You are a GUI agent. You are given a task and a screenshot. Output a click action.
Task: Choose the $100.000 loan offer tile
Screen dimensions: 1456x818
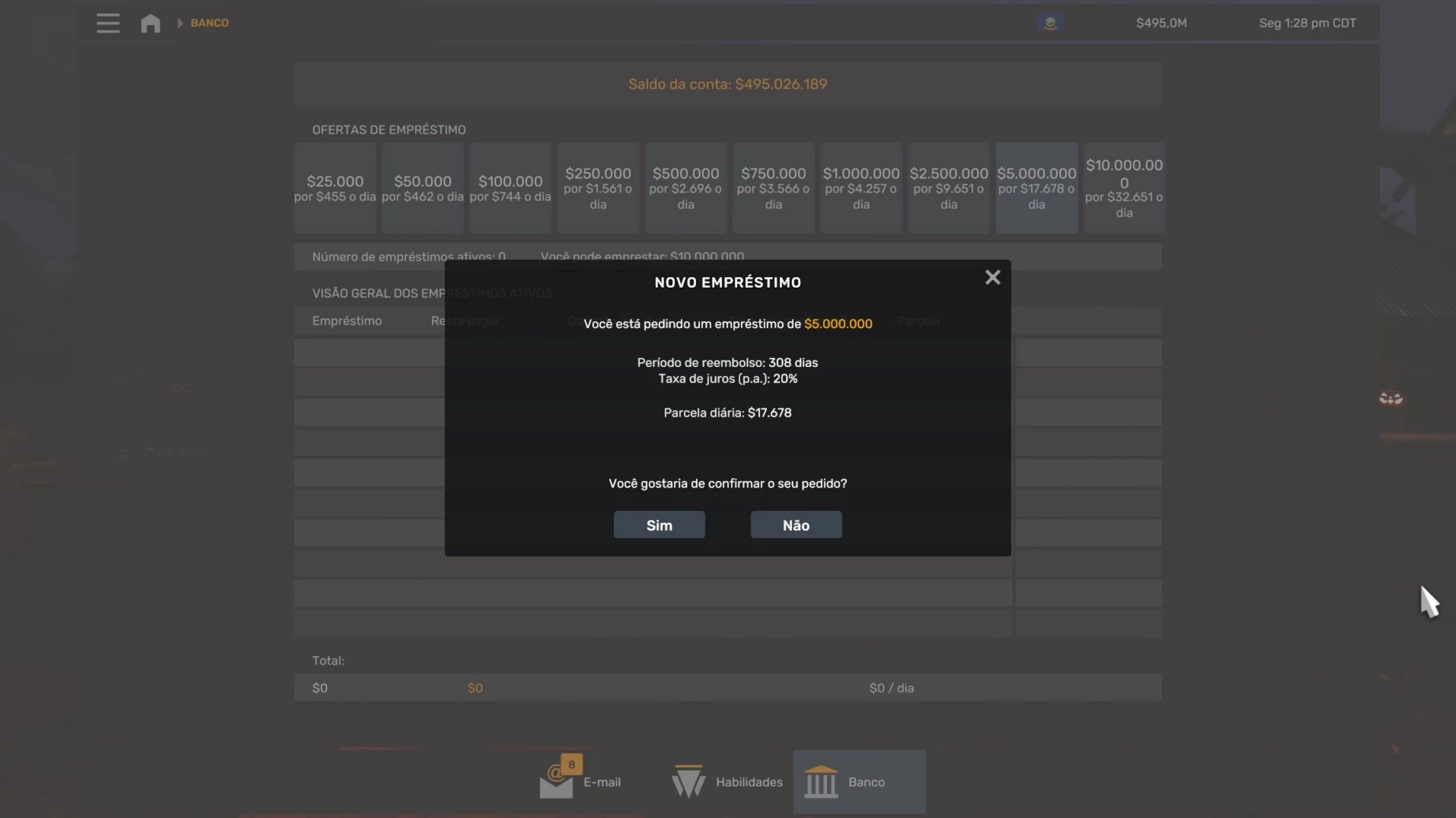point(511,188)
